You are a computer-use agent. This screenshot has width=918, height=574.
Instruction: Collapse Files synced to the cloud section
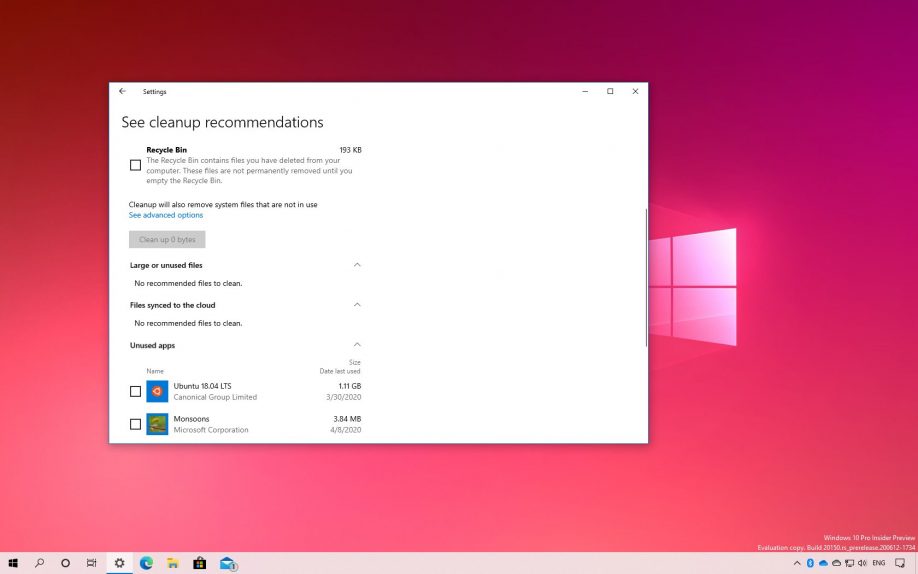click(357, 305)
